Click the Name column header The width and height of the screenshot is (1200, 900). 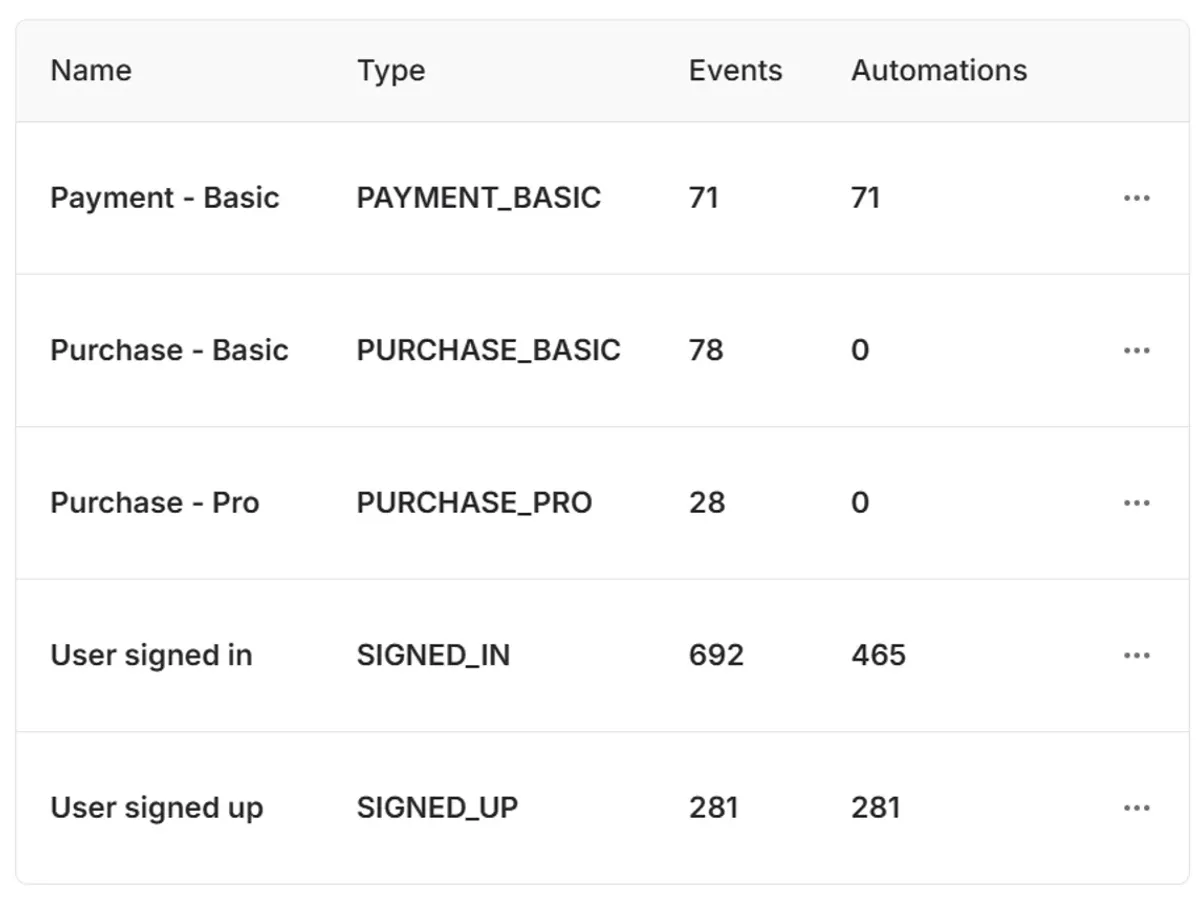[91, 71]
